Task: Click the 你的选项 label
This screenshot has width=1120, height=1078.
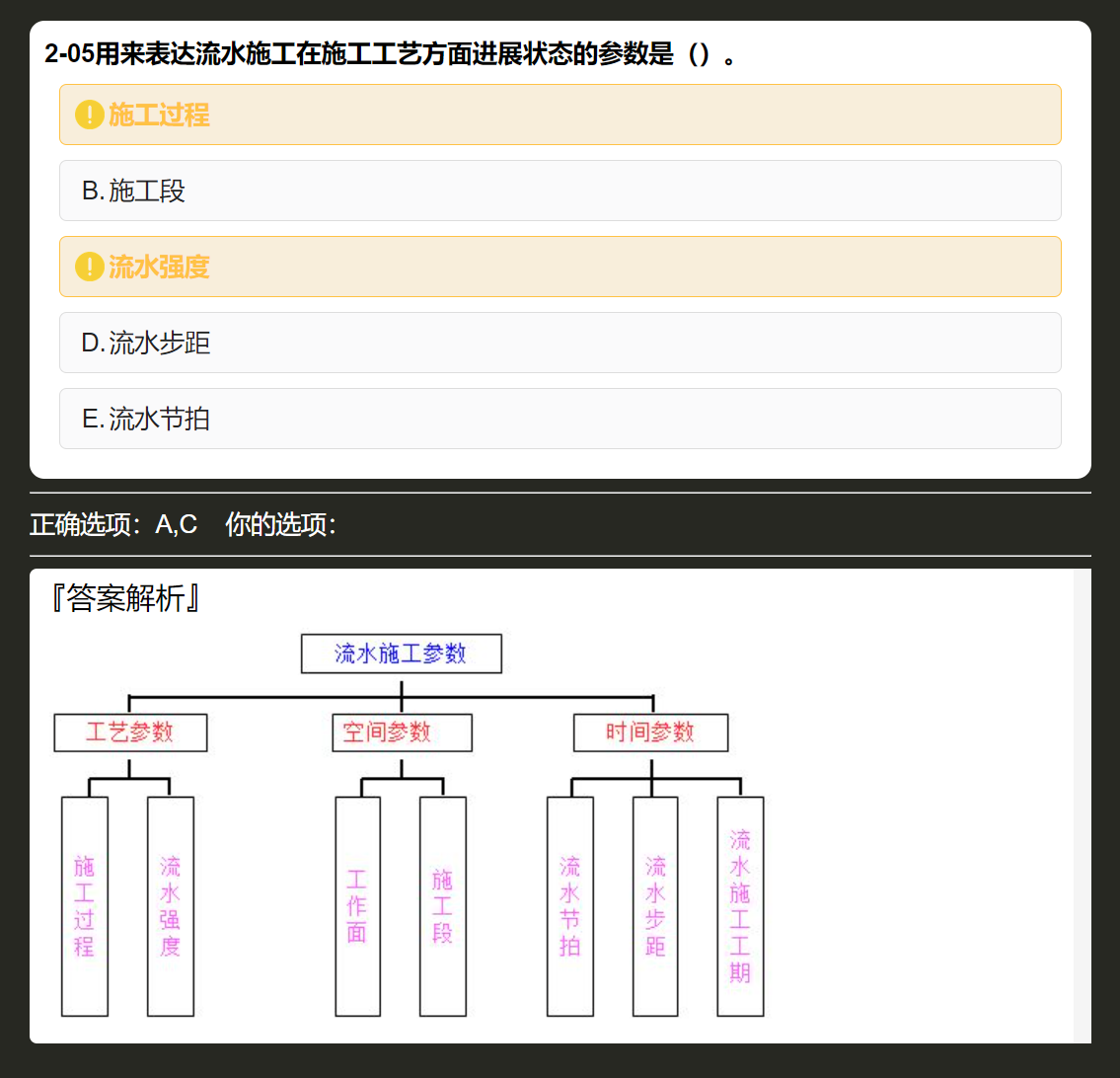Action: 280,524
